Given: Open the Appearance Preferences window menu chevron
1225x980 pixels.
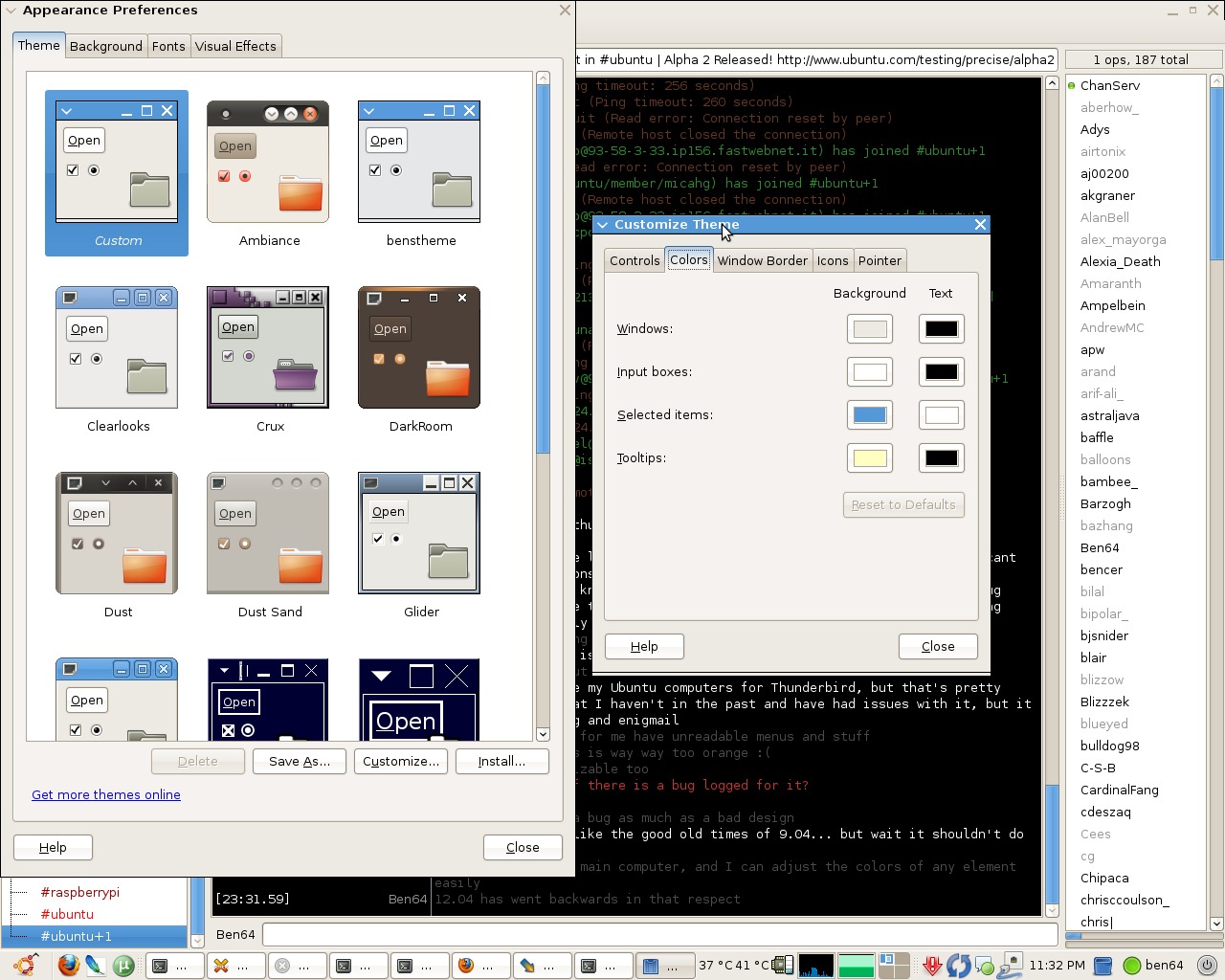Looking at the screenshot, I should click(x=11, y=11).
